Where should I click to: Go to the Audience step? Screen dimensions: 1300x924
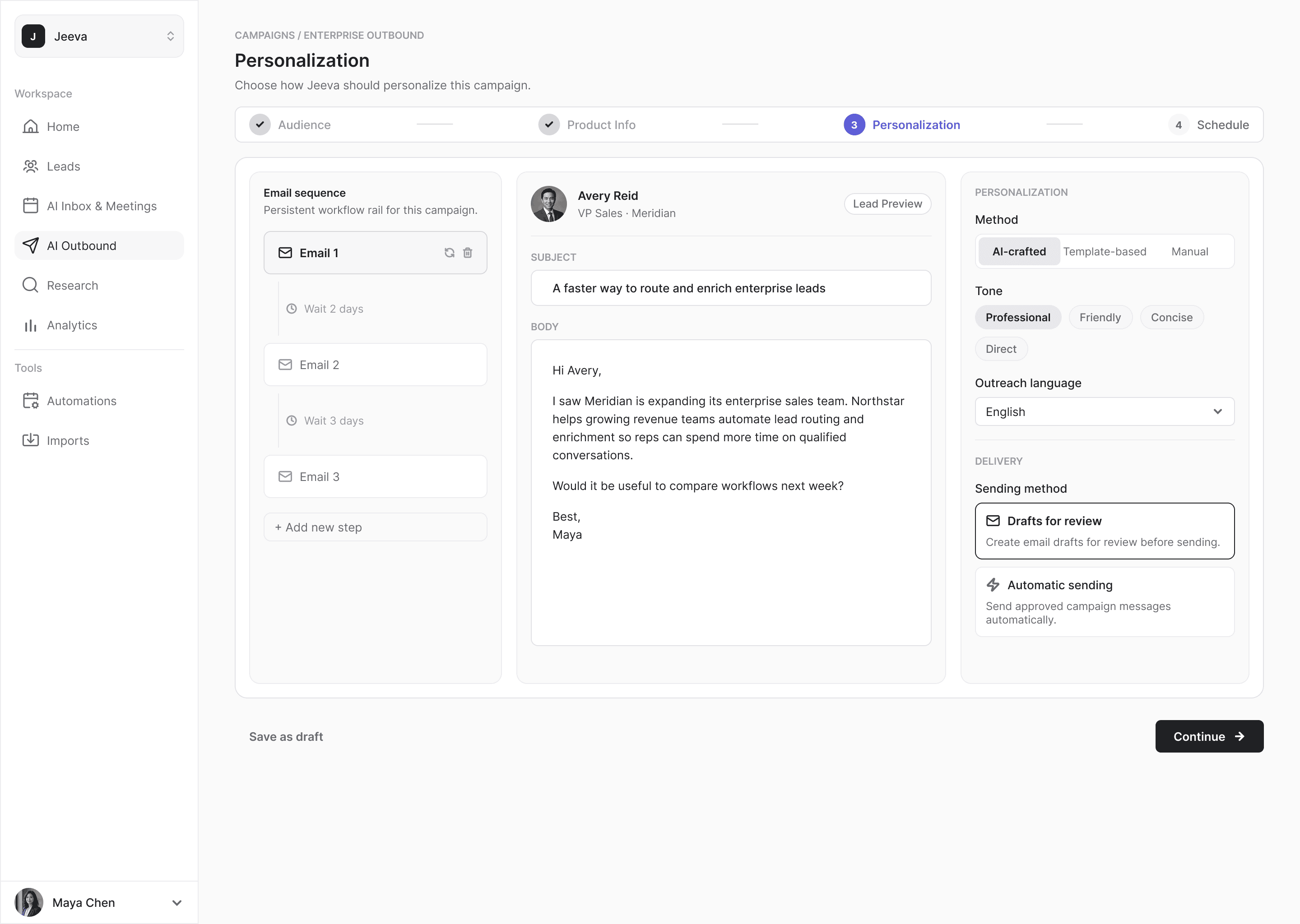click(290, 125)
